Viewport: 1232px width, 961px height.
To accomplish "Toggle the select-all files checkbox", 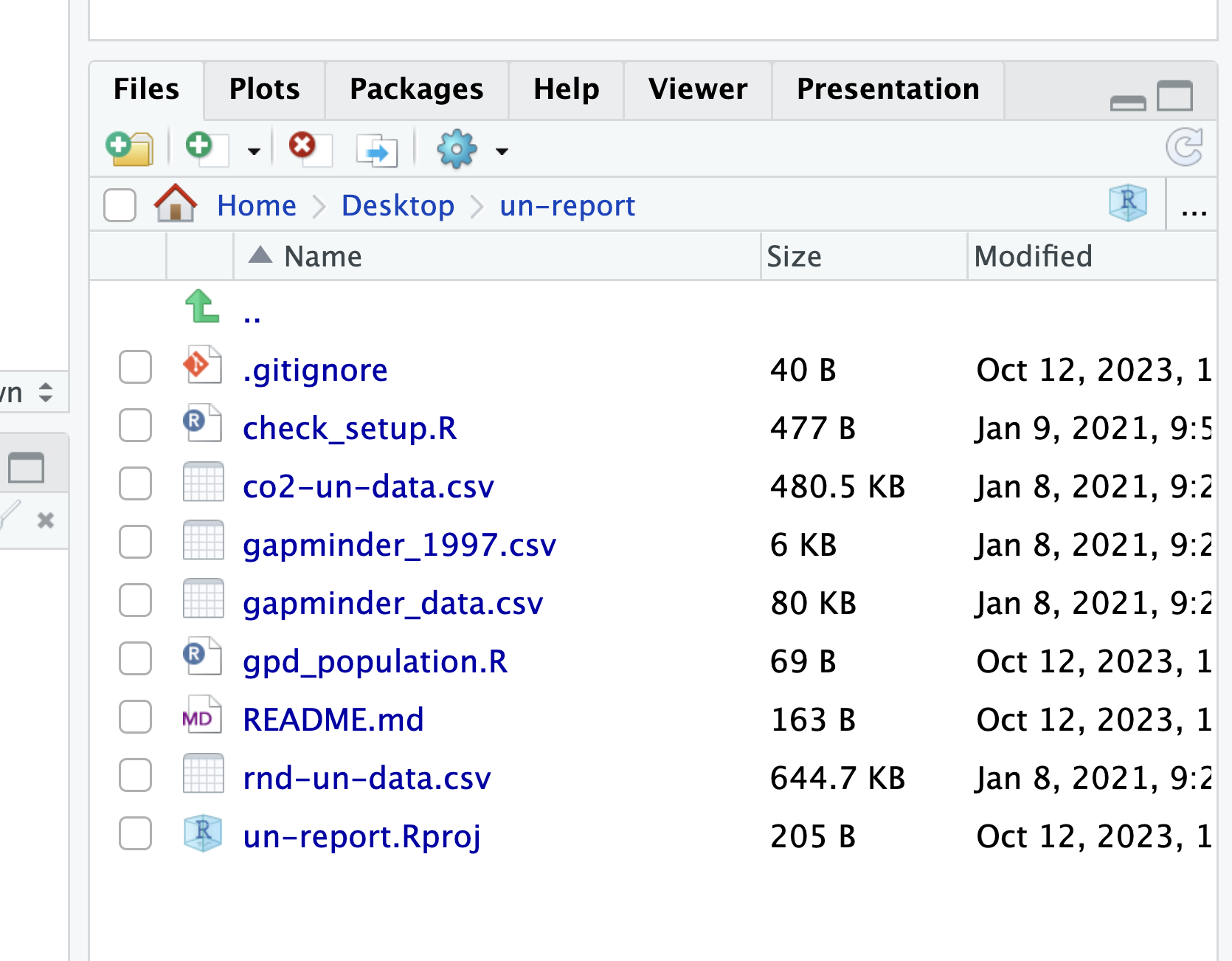I will tap(120, 204).
